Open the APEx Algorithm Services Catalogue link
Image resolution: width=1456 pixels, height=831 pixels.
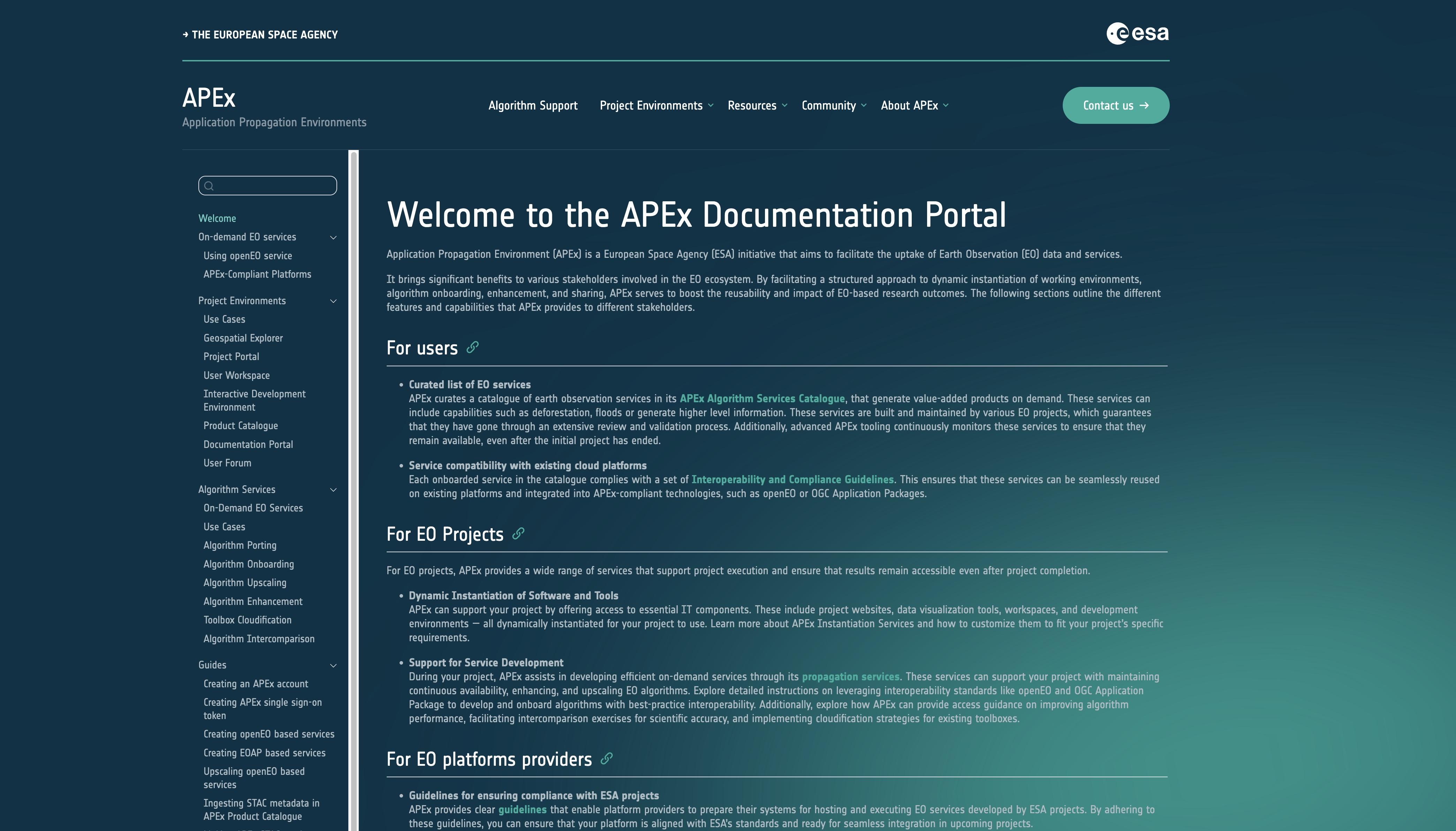pyautogui.click(x=762, y=399)
